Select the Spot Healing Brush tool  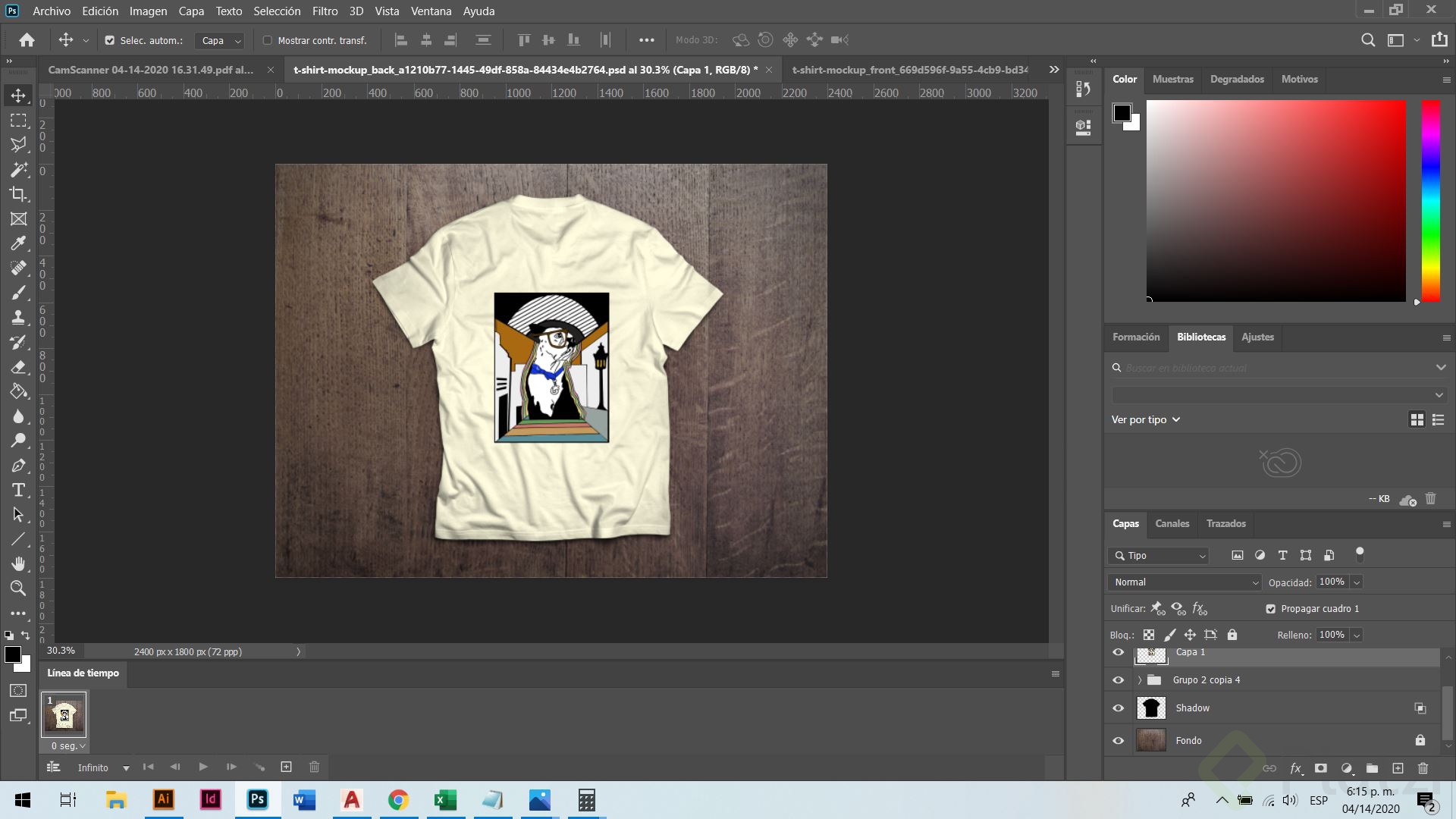[18, 268]
